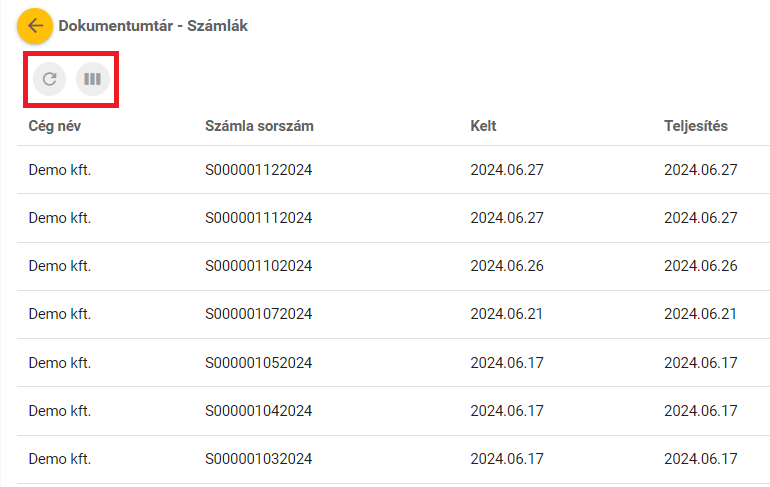The image size is (770, 487).
Task: Open invoice S000001032024
Action: 259,458
